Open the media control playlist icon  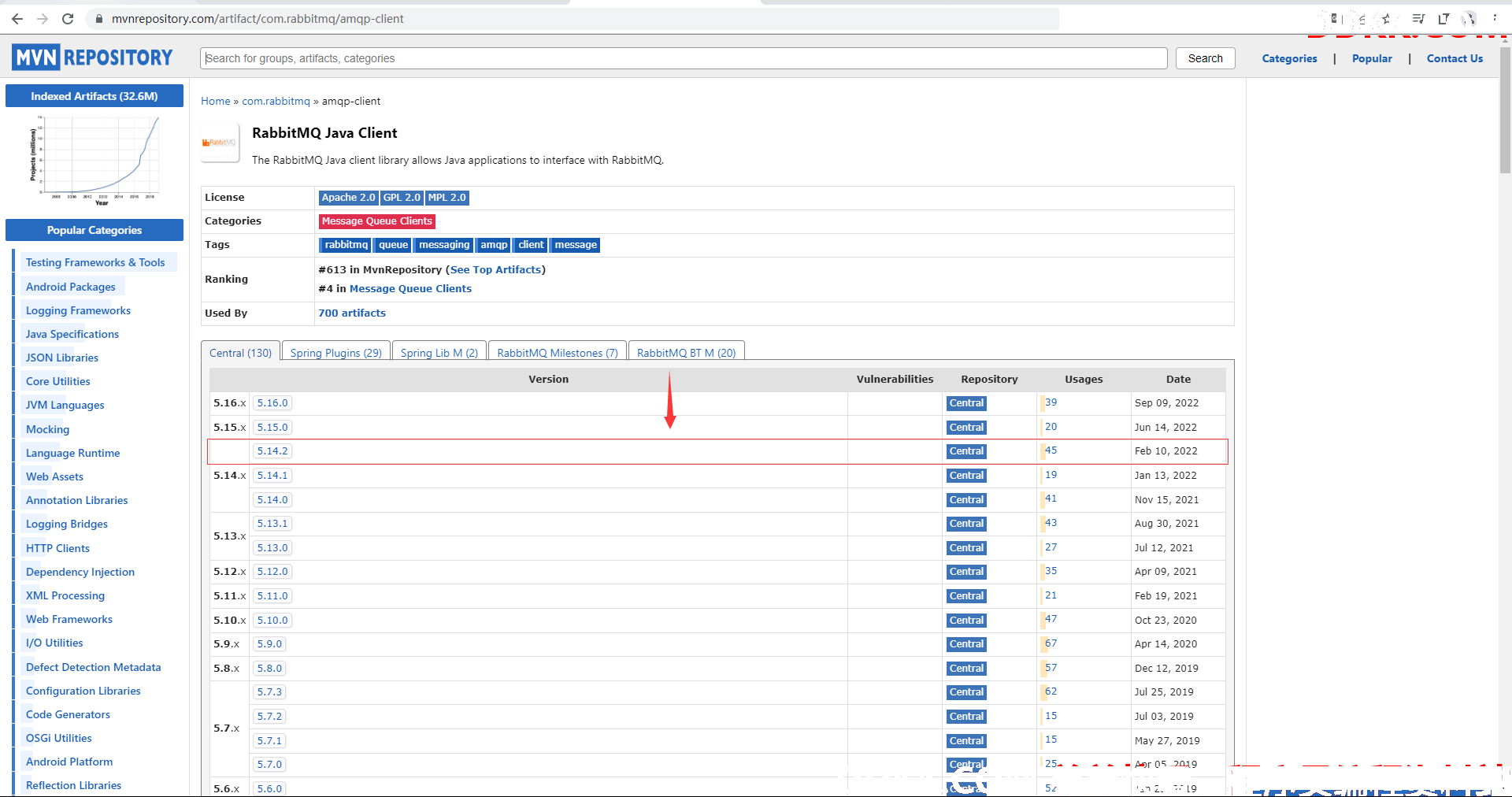(1417, 19)
